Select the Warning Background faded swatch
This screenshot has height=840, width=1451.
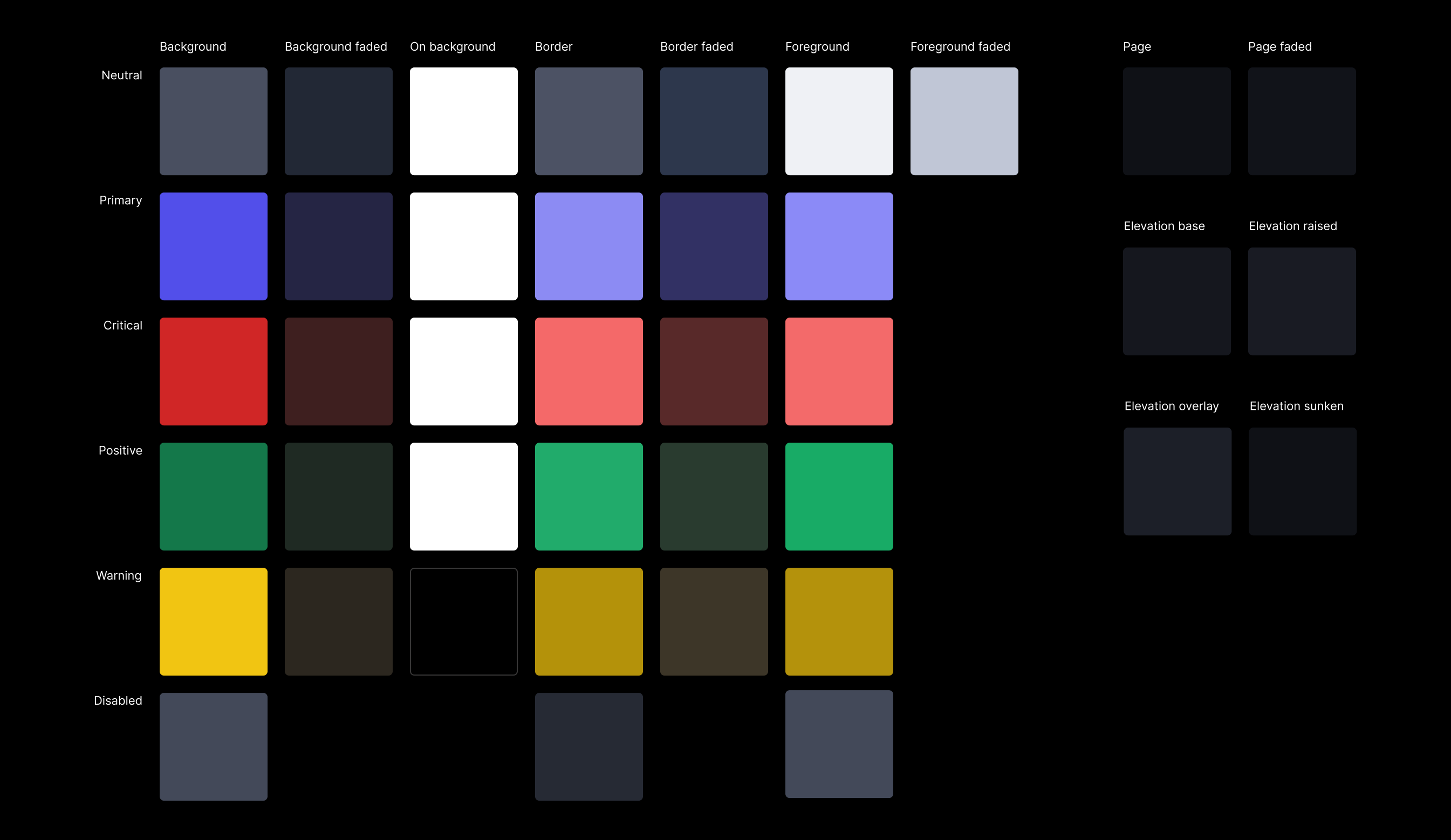[x=339, y=621]
